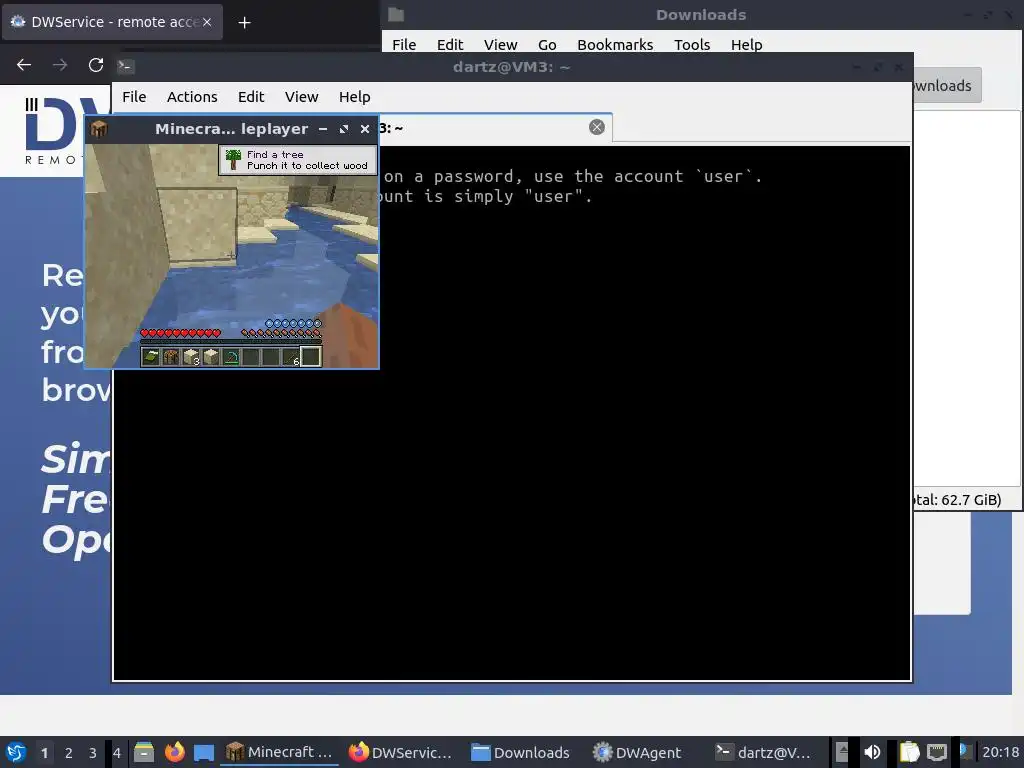Click the clock showing 20:18
The height and width of the screenshot is (768, 1024).
[x=1000, y=752]
